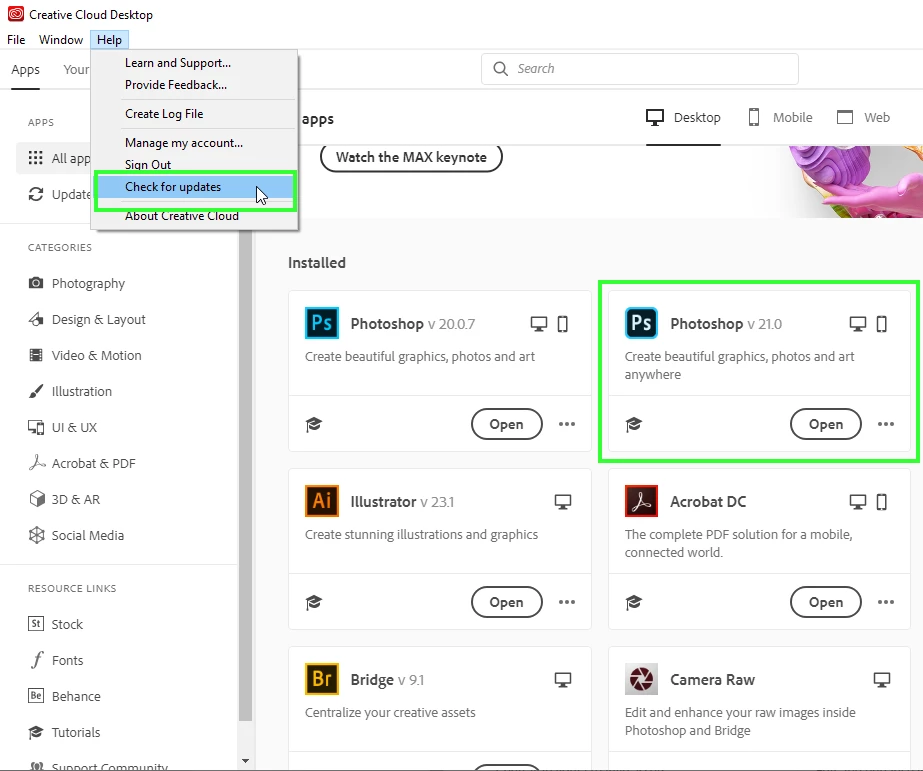Click the Photoshop v 20.0.7 app icon

(322, 323)
